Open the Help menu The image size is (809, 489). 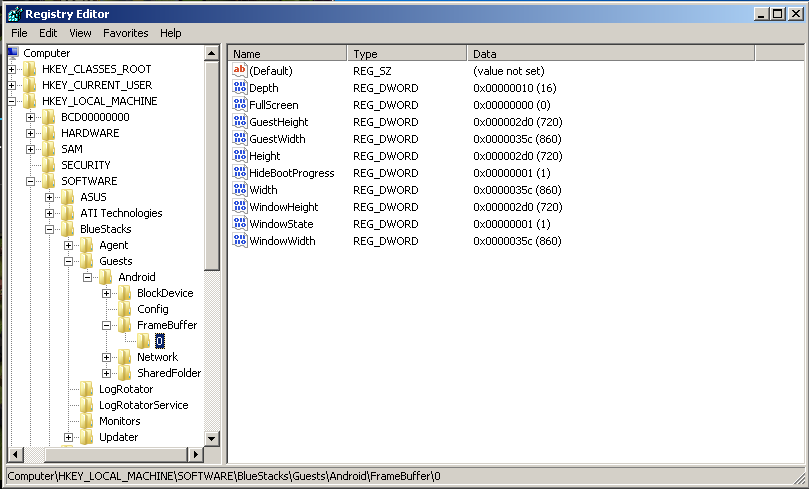170,33
